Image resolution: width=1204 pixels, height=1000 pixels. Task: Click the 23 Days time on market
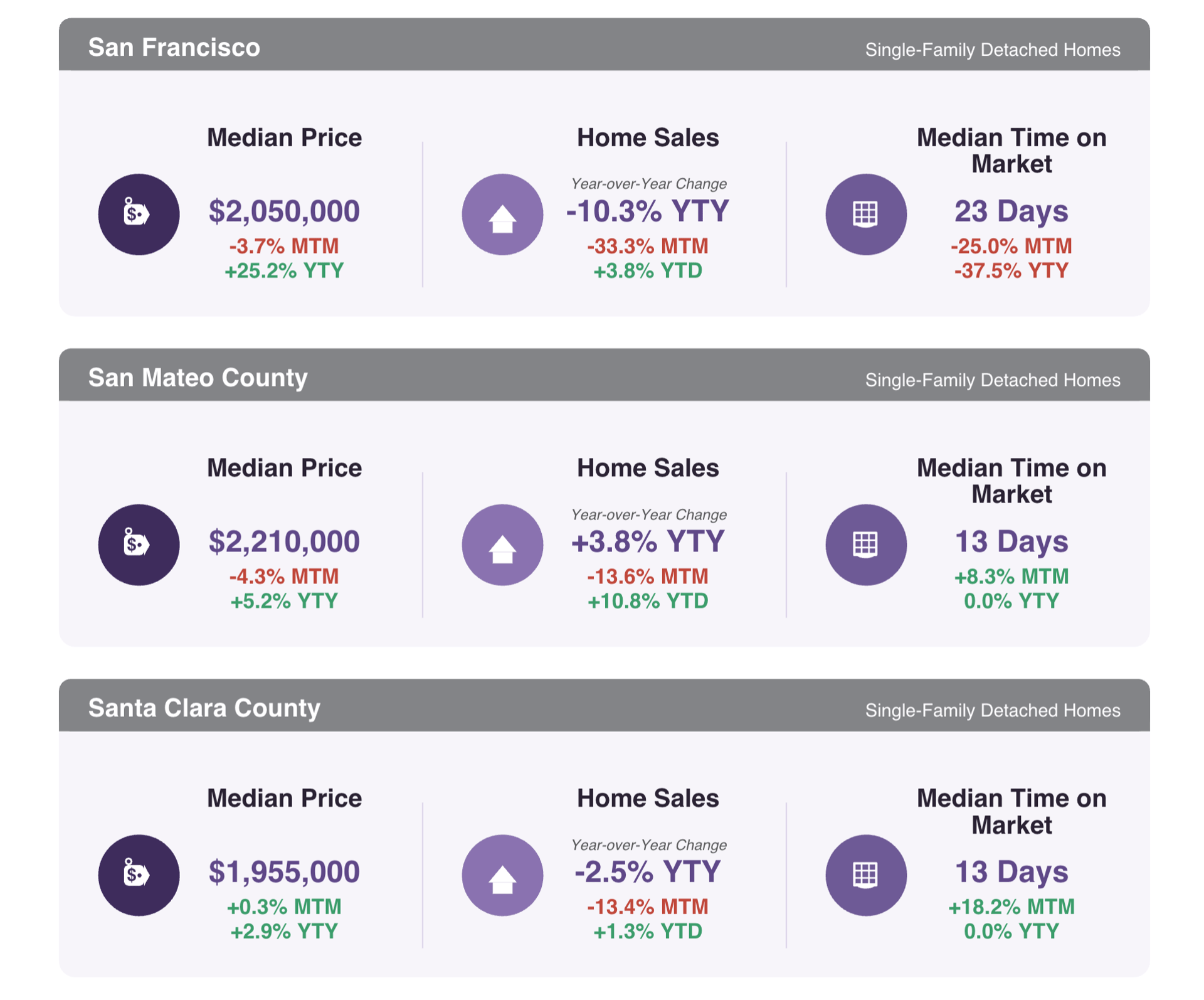point(1011,211)
